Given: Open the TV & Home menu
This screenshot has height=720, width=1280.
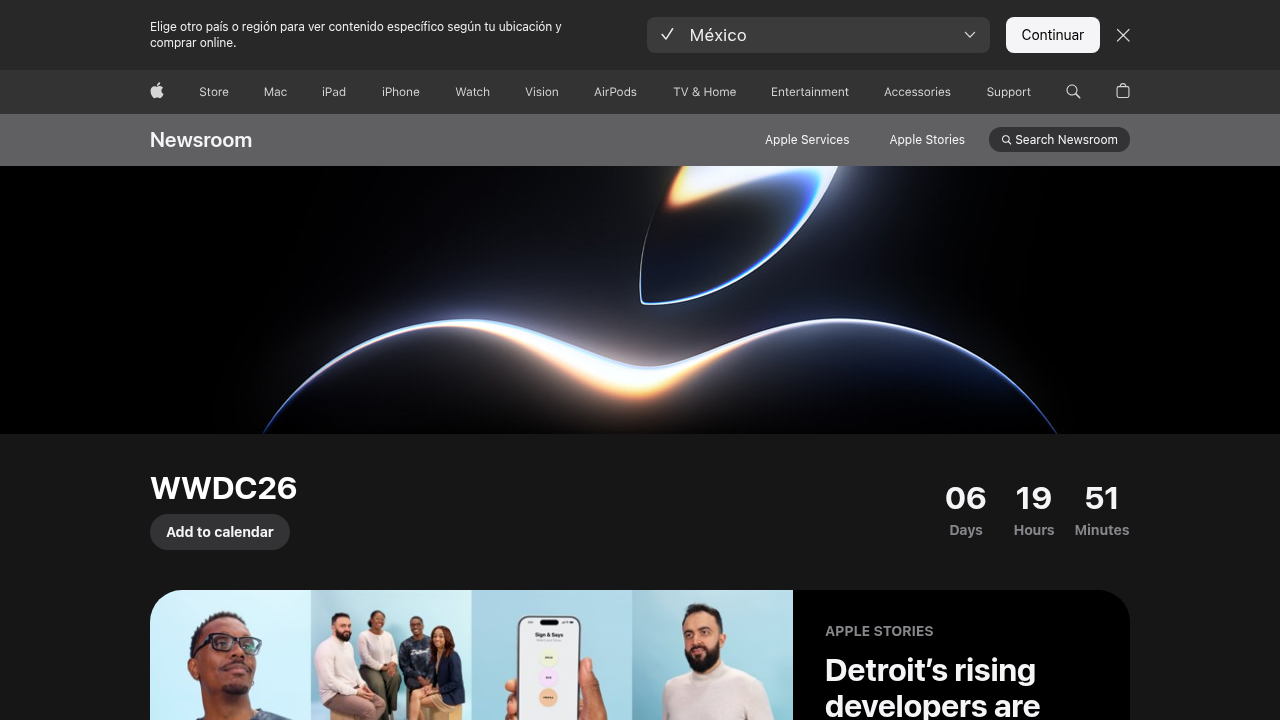Looking at the screenshot, I should [705, 92].
